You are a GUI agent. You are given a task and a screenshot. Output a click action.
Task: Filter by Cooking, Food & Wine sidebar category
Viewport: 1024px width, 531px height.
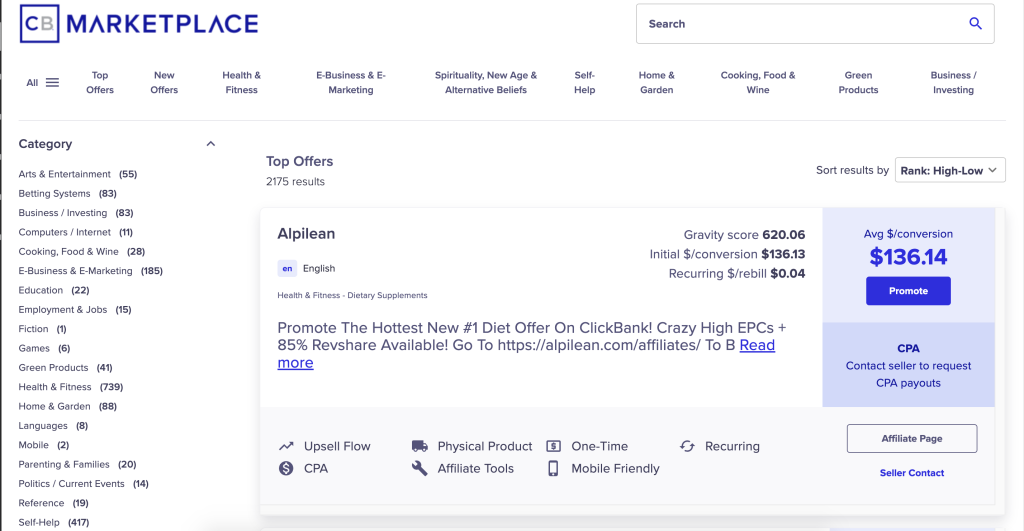point(82,251)
